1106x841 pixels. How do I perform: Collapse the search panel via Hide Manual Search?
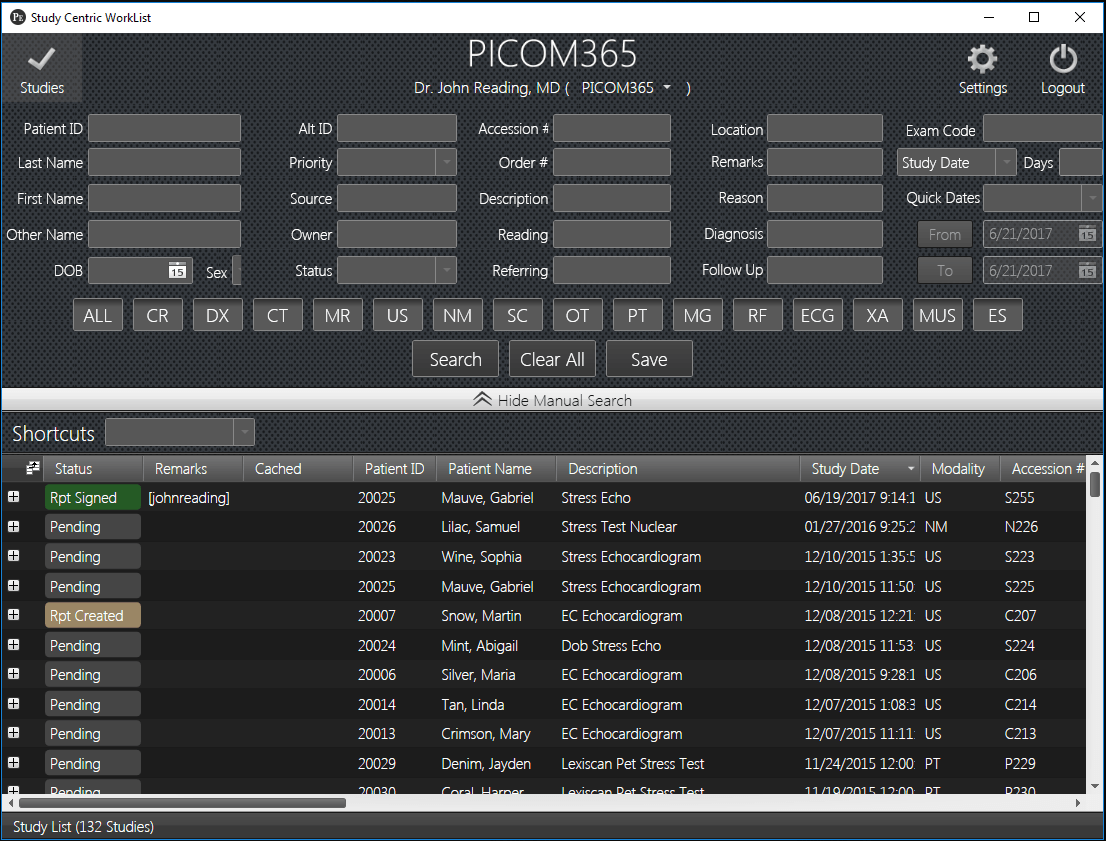pos(552,399)
